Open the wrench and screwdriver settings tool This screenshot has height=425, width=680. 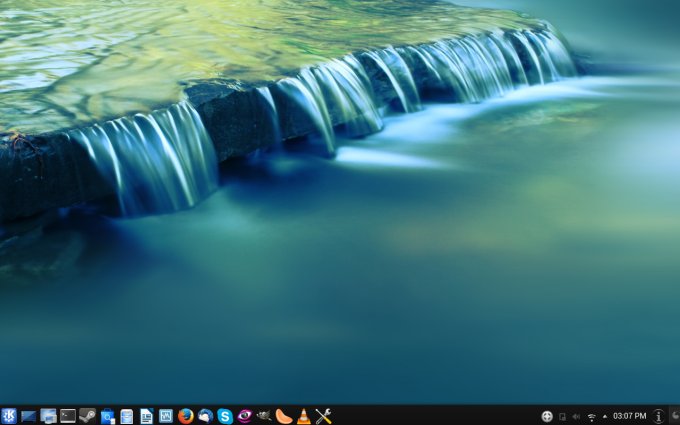coord(323,416)
